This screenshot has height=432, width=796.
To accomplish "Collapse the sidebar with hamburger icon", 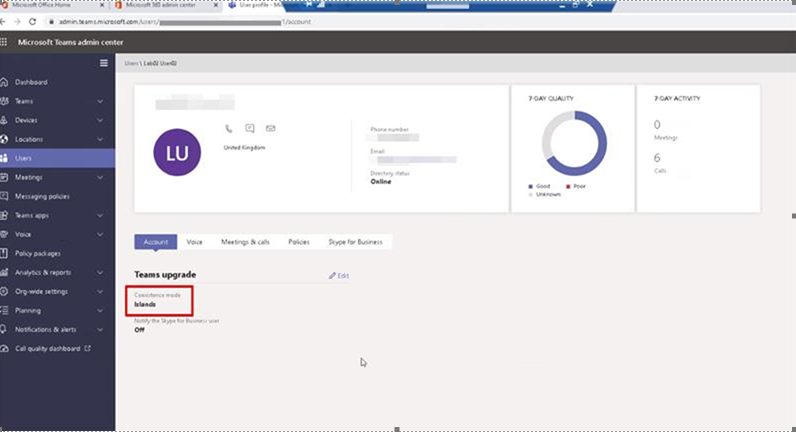I will (104, 63).
